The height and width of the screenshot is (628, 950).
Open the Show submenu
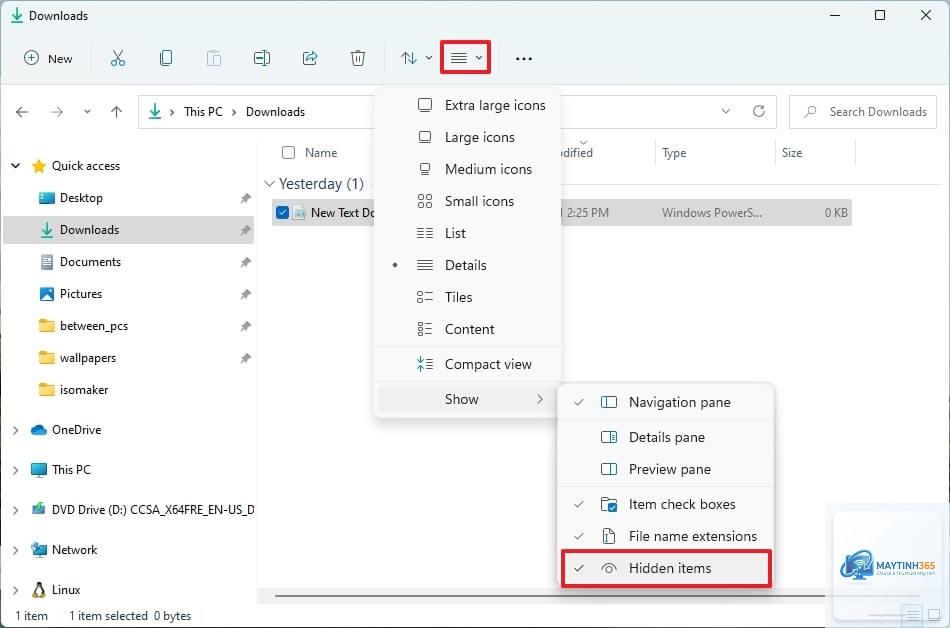tap(468, 399)
